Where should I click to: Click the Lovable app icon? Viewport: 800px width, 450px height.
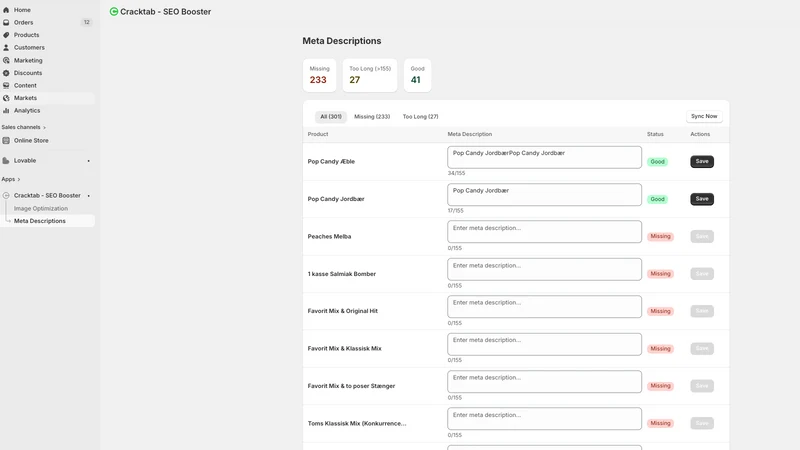6,160
